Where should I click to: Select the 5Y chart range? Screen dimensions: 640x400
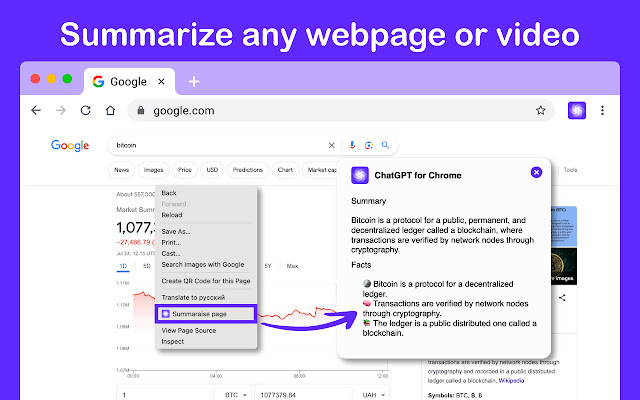[x=268, y=266]
